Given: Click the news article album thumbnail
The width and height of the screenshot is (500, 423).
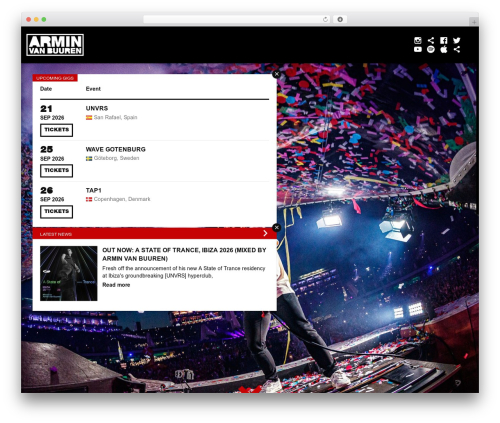Looking at the screenshot, I should click(x=69, y=273).
